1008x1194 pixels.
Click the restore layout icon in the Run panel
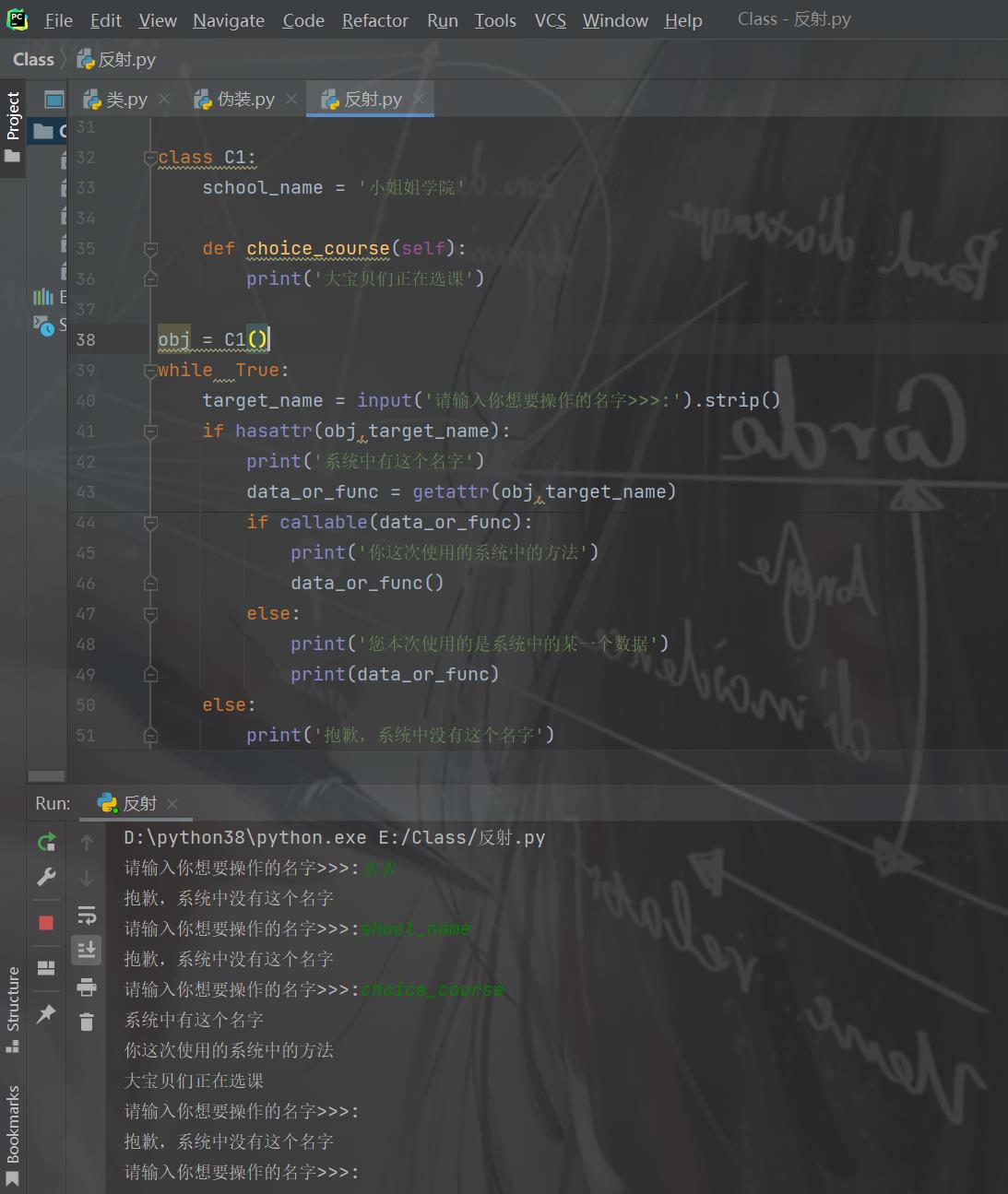pos(46,967)
